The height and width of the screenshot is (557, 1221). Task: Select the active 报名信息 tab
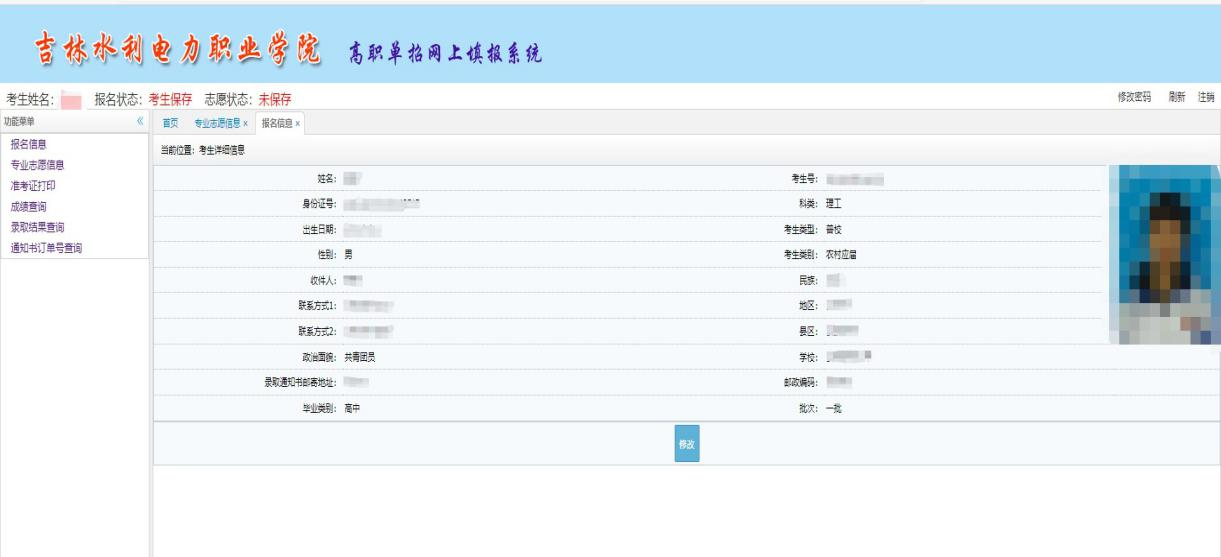(276, 123)
